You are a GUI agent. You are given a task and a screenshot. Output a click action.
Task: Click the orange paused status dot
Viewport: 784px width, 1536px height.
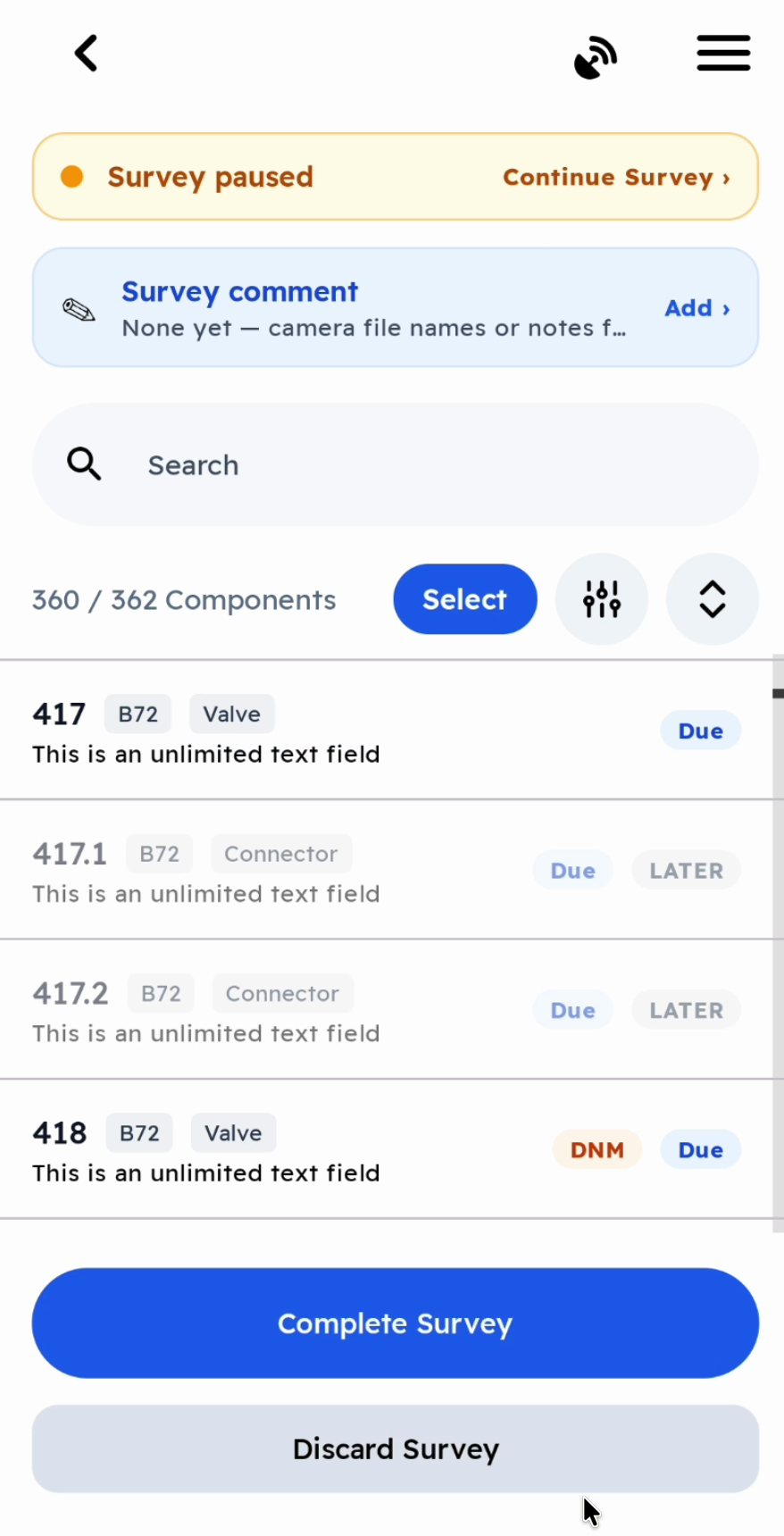[72, 177]
